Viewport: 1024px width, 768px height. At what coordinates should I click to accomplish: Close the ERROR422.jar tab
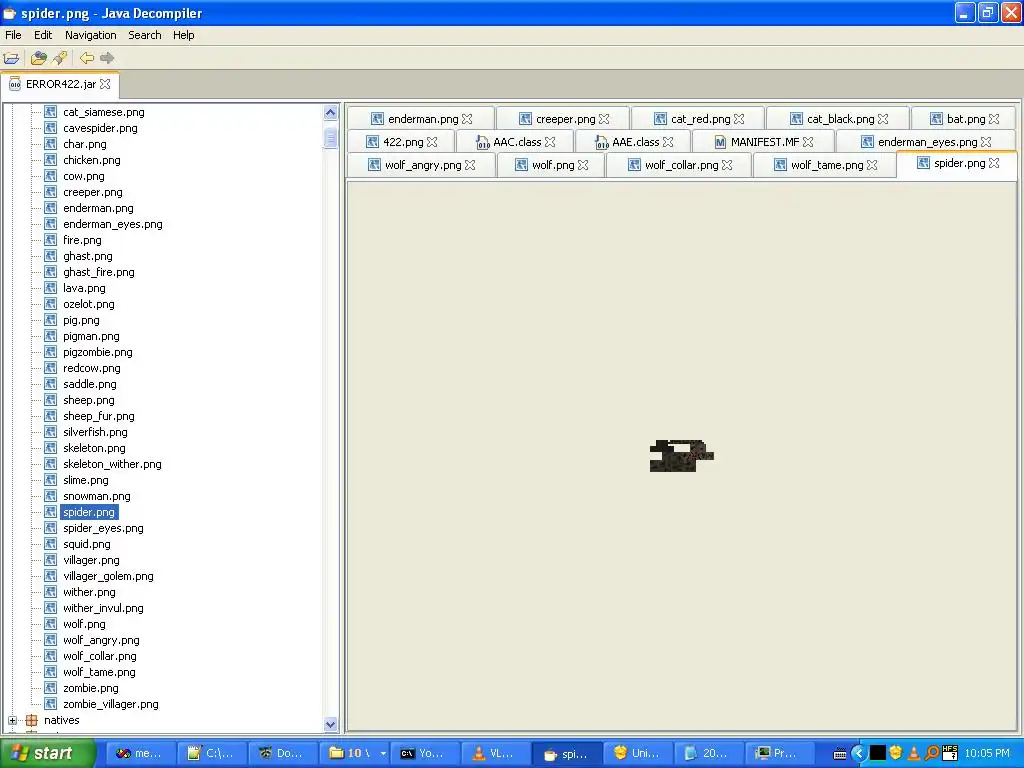(x=105, y=84)
